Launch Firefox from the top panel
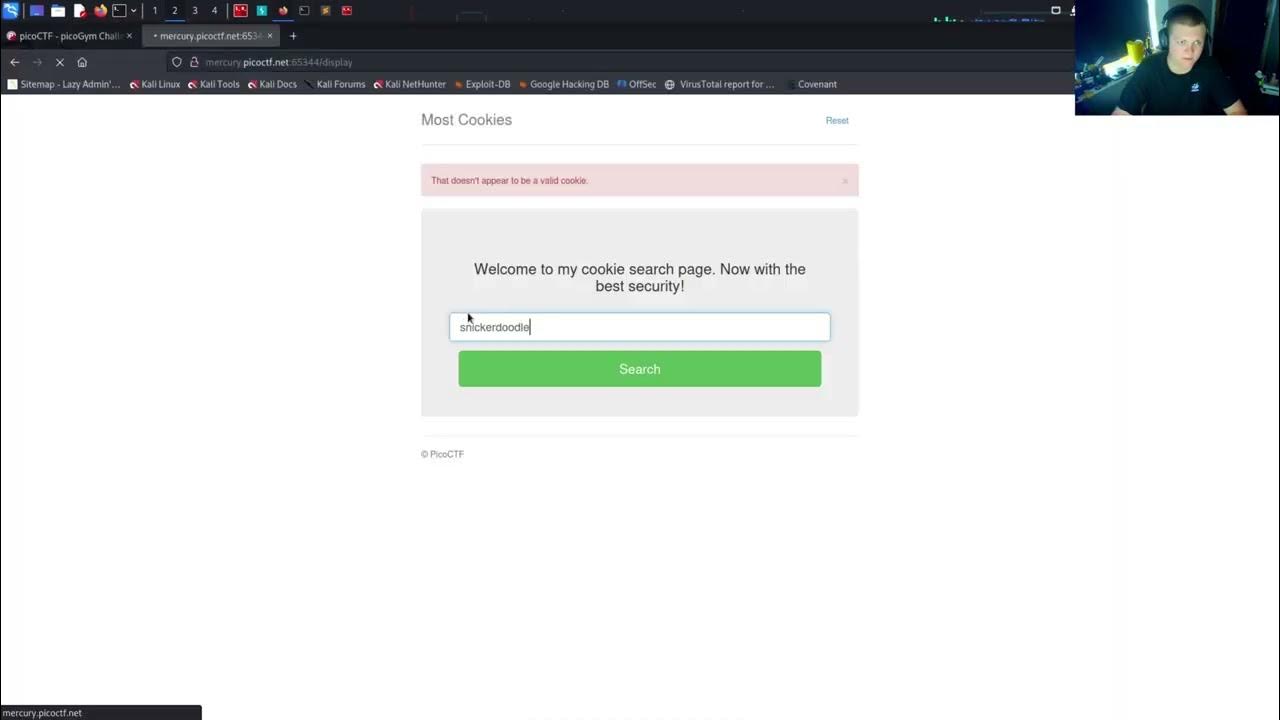Viewport: 1280px width, 720px height. click(x=100, y=10)
